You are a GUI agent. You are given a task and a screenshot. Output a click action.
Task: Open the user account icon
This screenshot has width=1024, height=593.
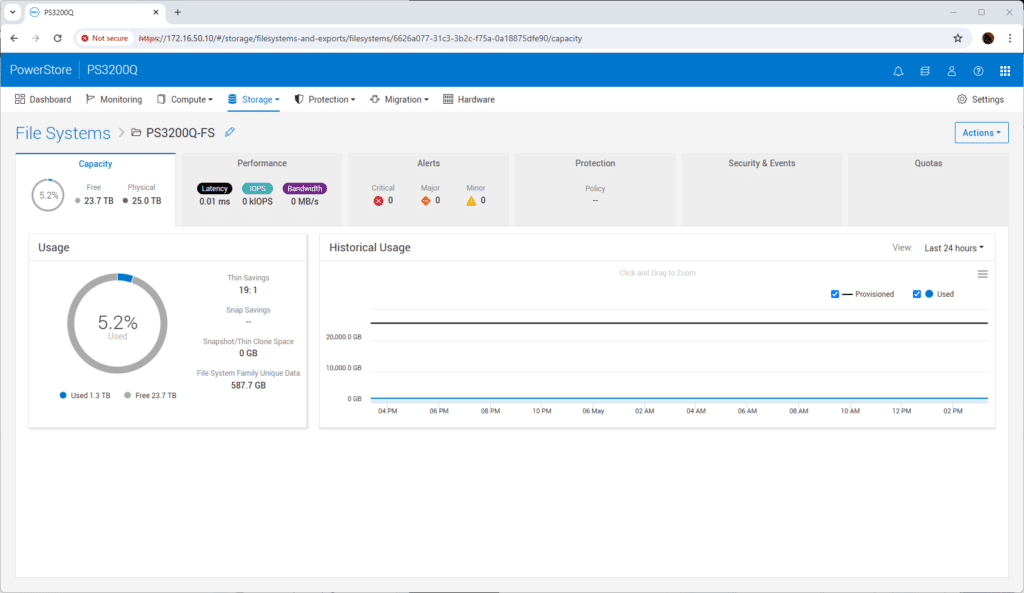(x=952, y=71)
